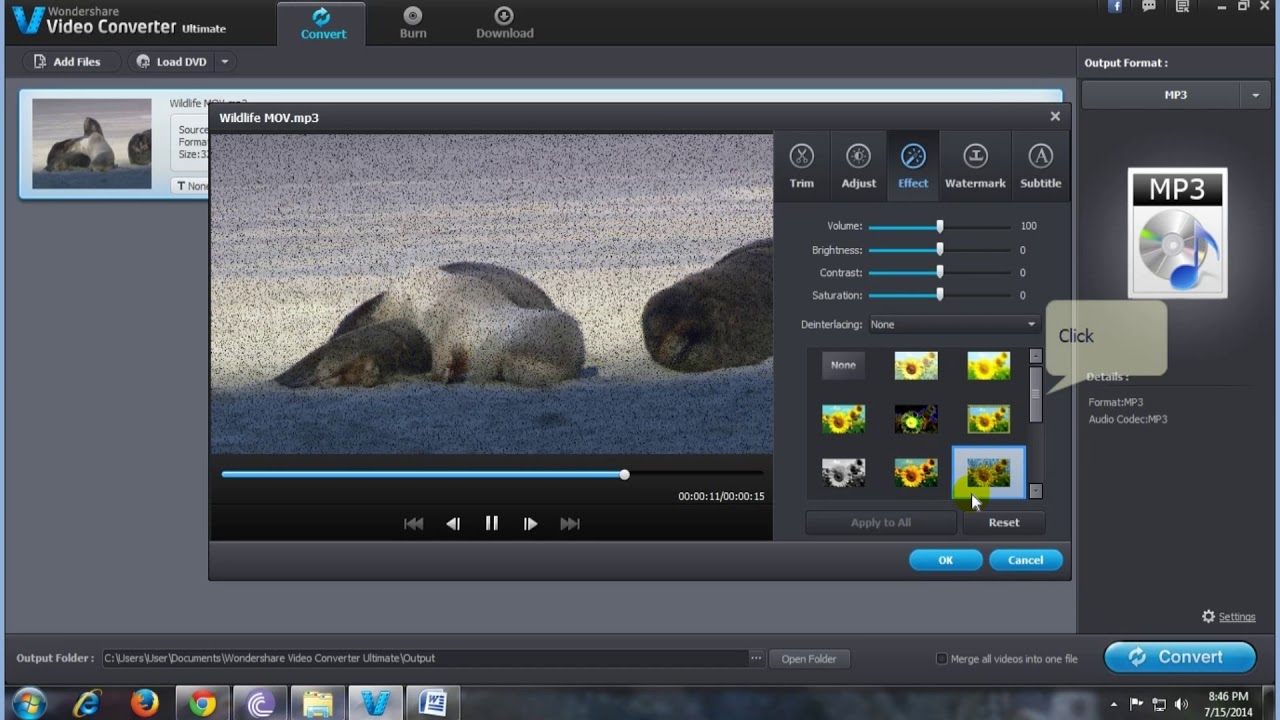The width and height of the screenshot is (1280, 720).
Task: Select the dark neon sunflower effect
Action: point(916,419)
